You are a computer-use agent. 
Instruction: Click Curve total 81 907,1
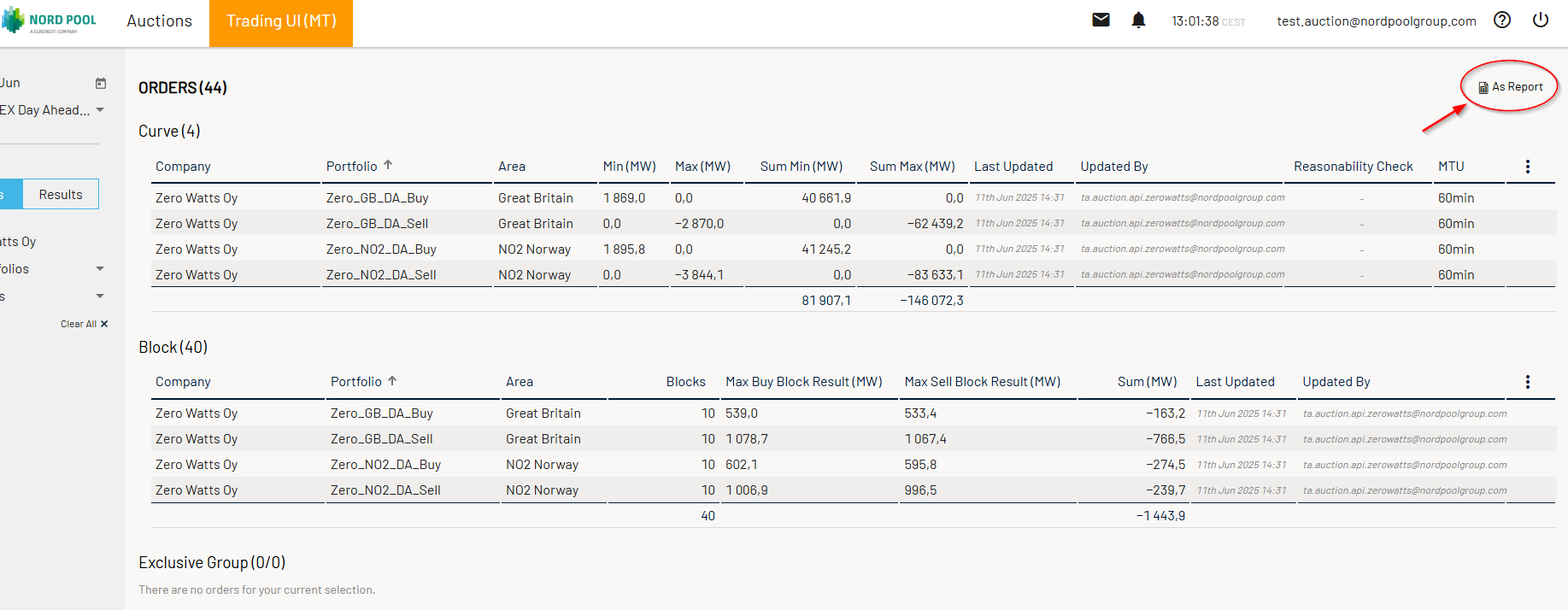tap(826, 300)
